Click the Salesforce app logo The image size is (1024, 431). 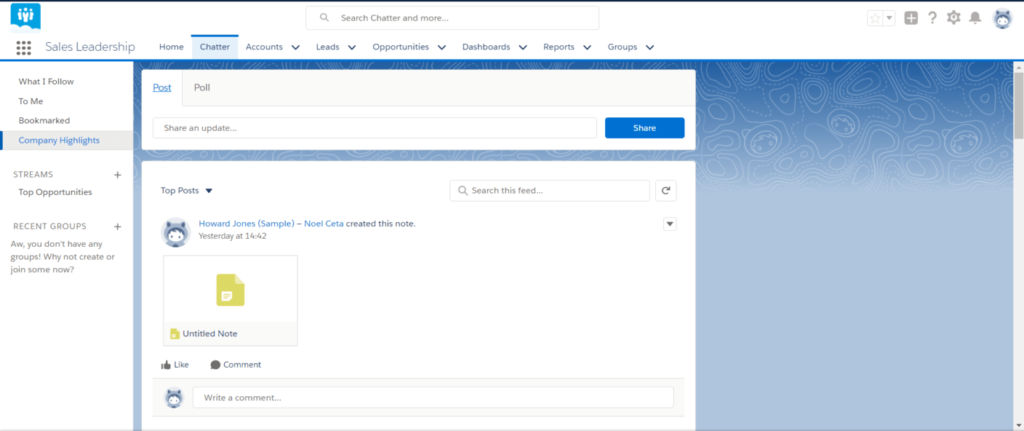click(x=25, y=17)
